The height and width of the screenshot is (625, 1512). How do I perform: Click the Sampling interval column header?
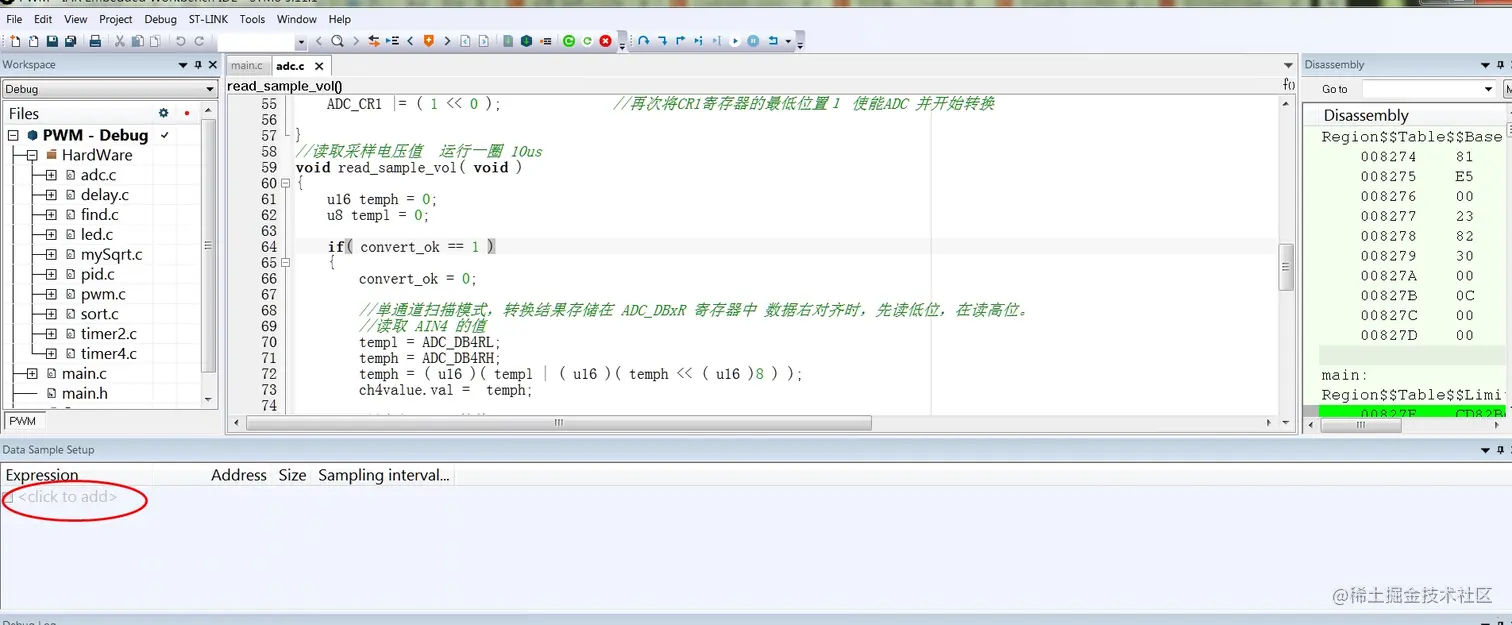[384, 475]
